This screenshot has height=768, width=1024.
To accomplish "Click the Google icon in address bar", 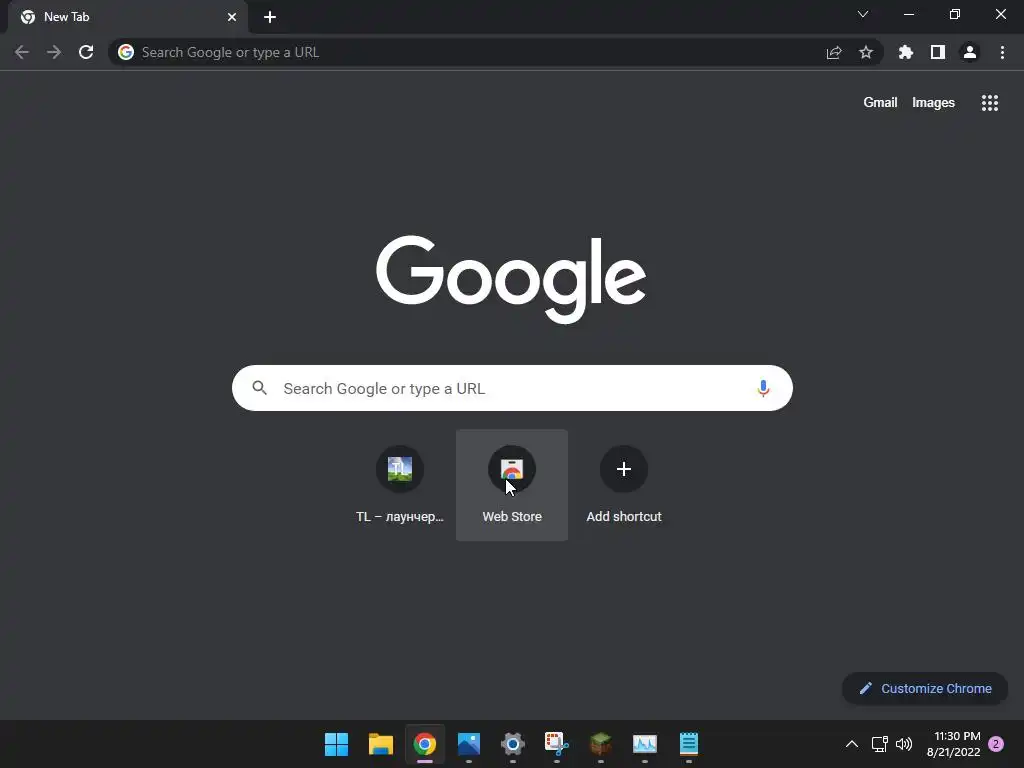I will (126, 52).
